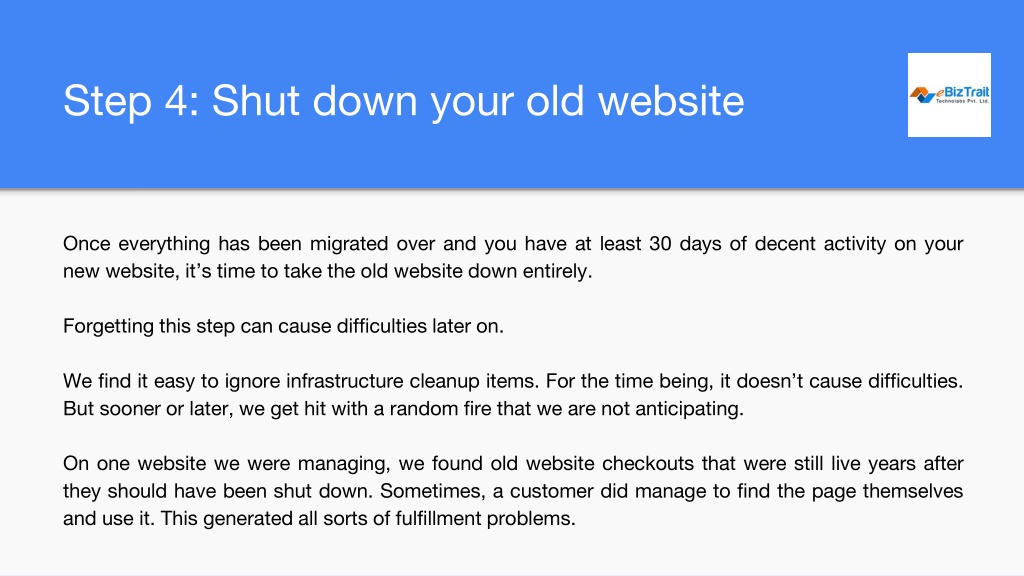Click the phrase 'take the old website down entirely'
The image size is (1024, 576).
click(x=438, y=271)
